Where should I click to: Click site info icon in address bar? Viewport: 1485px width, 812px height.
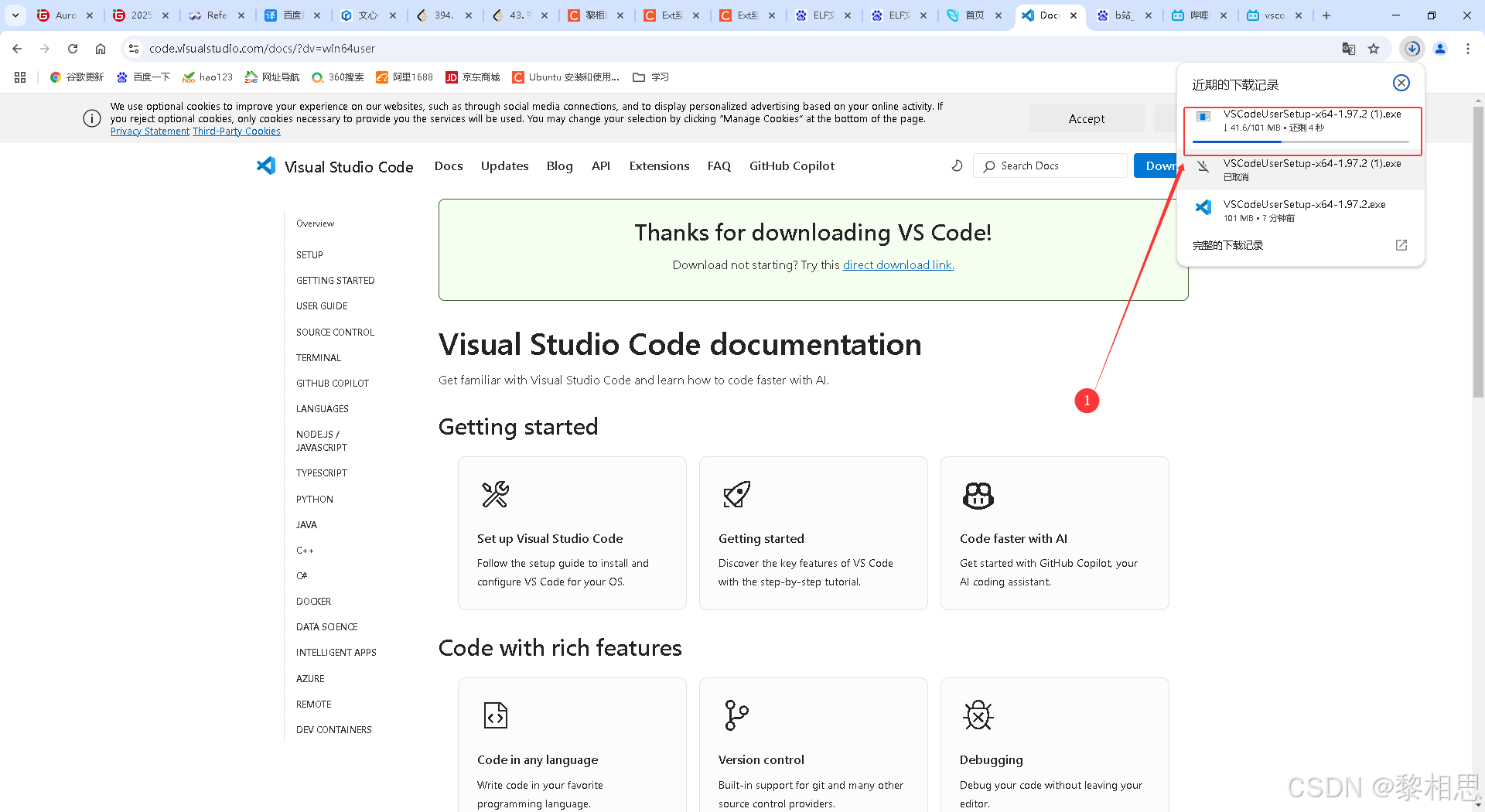133,48
